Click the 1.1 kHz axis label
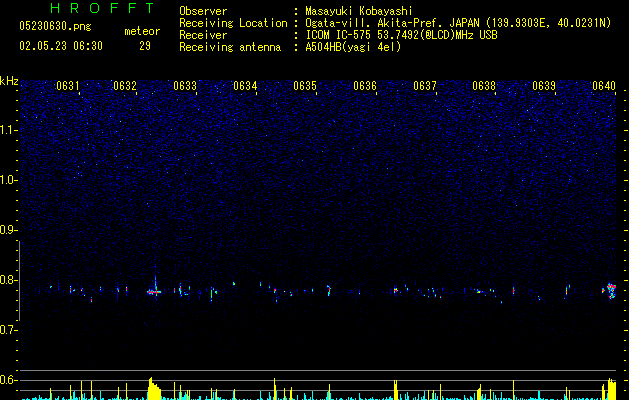This screenshot has width=629, height=400. tap(9, 130)
